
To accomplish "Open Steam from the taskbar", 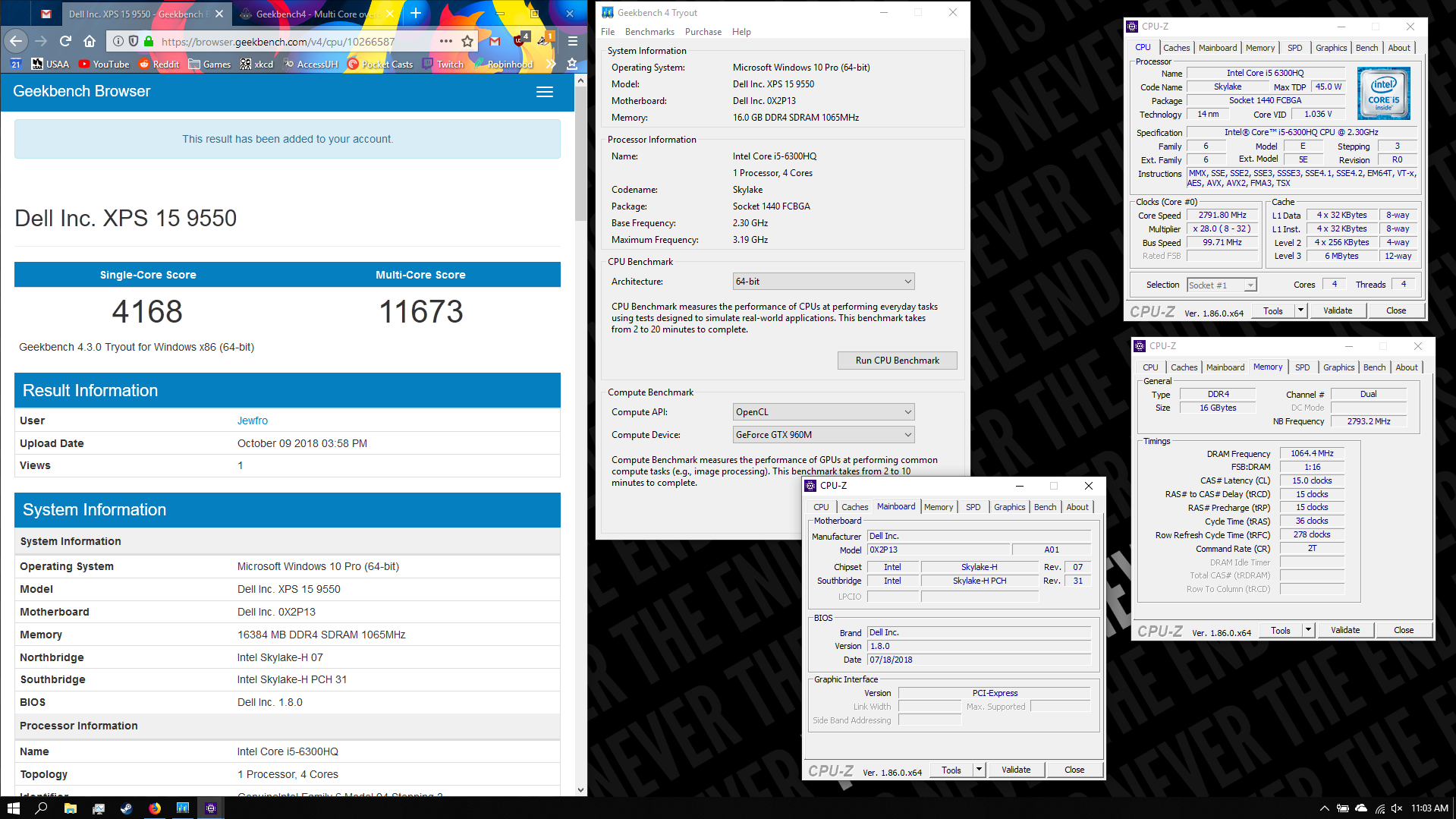I will pyautogui.click(x=127, y=808).
